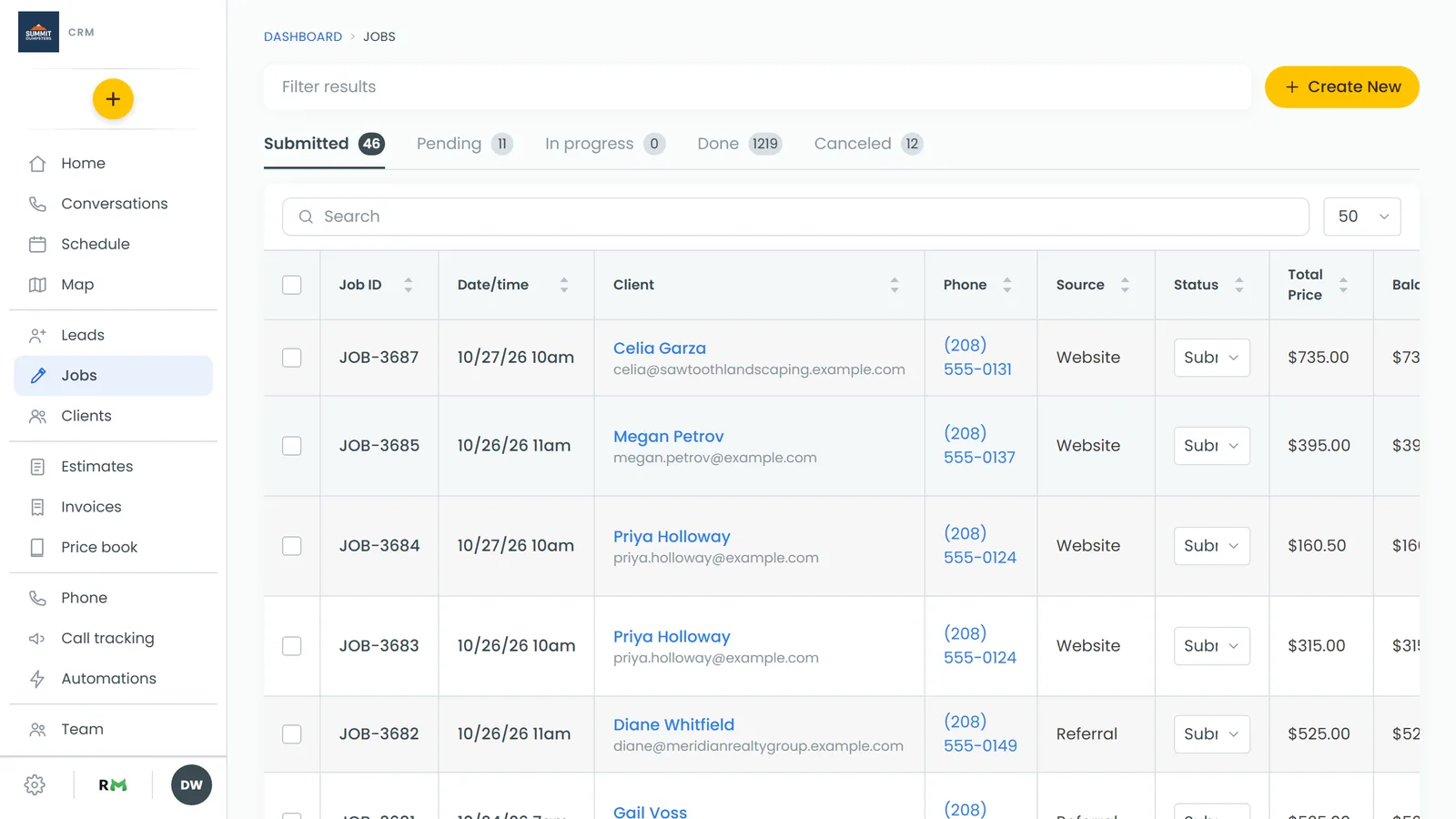Sort by Source column
Screen dimensions: 1456x819
point(1125,285)
